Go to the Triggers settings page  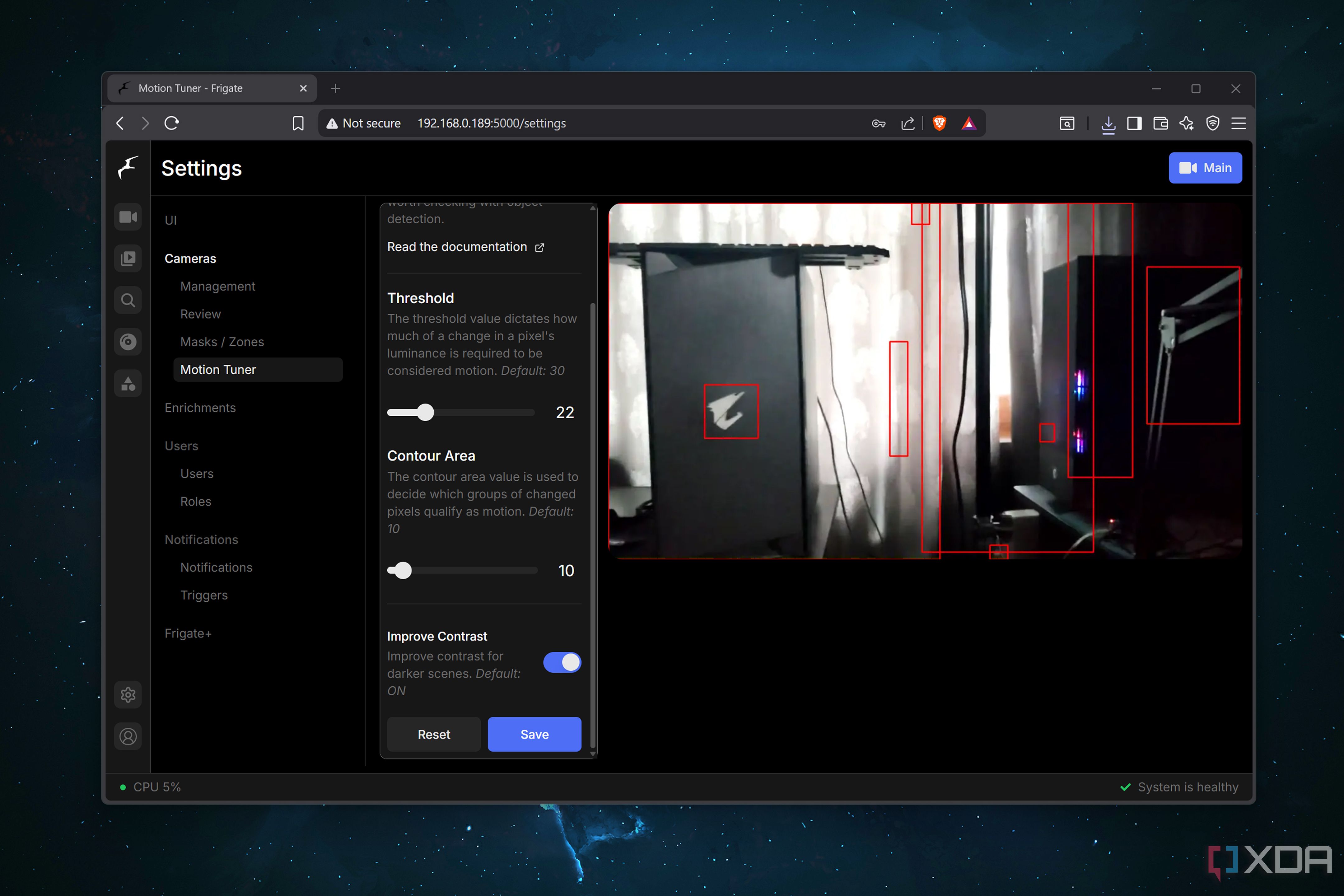point(204,595)
